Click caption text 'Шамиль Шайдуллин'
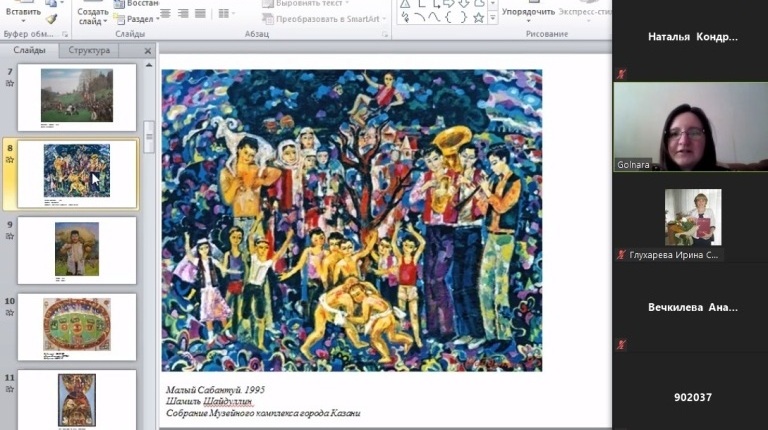 coord(209,402)
